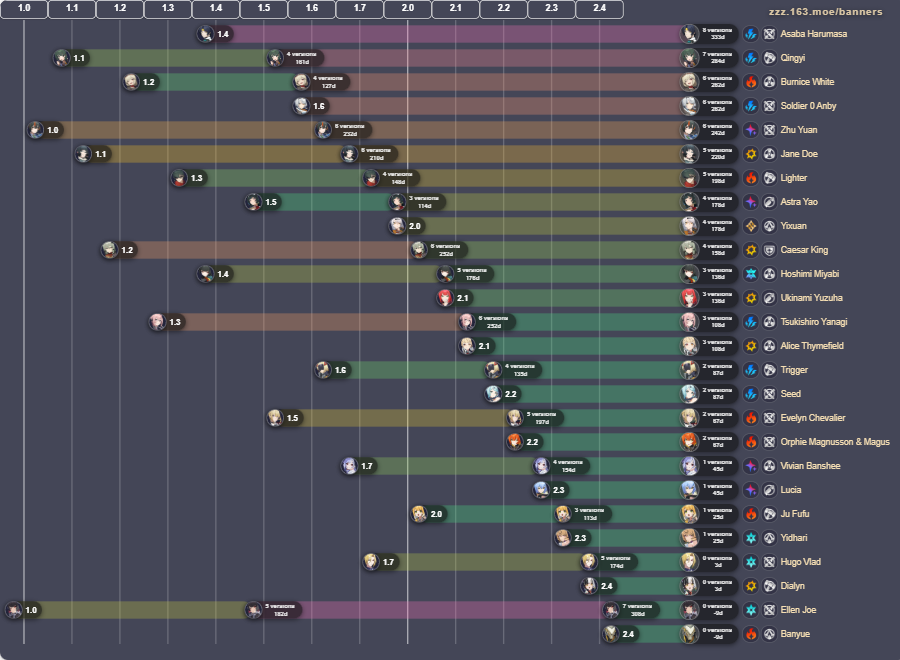Select the 1.4 version header tab

click(x=216, y=9)
